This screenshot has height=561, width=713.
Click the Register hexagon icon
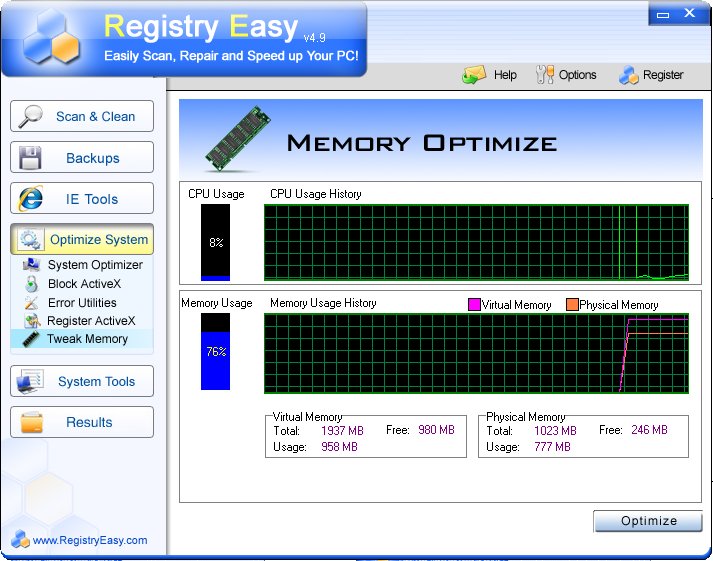[628, 75]
